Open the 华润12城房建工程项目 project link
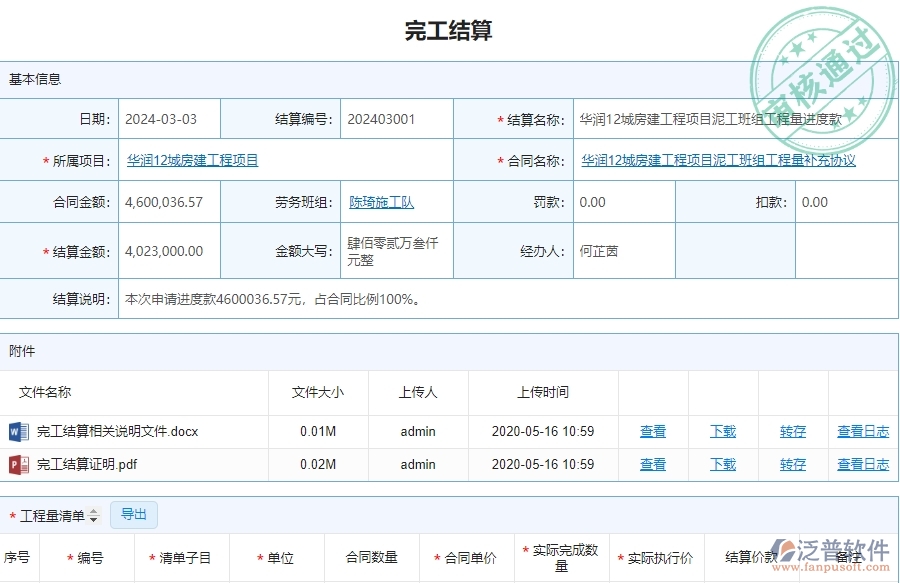Image resolution: width=900 pixels, height=583 pixels. click(x=192, y=160)
